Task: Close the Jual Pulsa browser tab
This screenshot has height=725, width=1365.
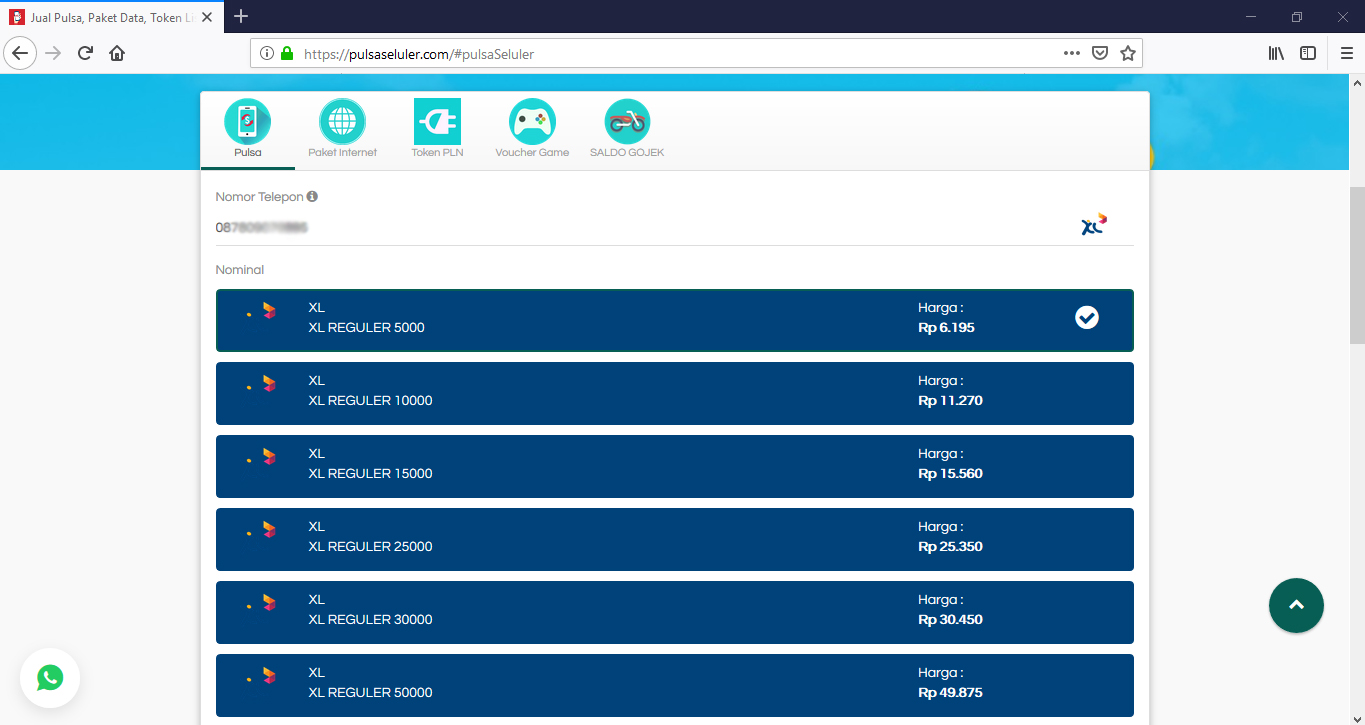Action: [x=206, y=17]
